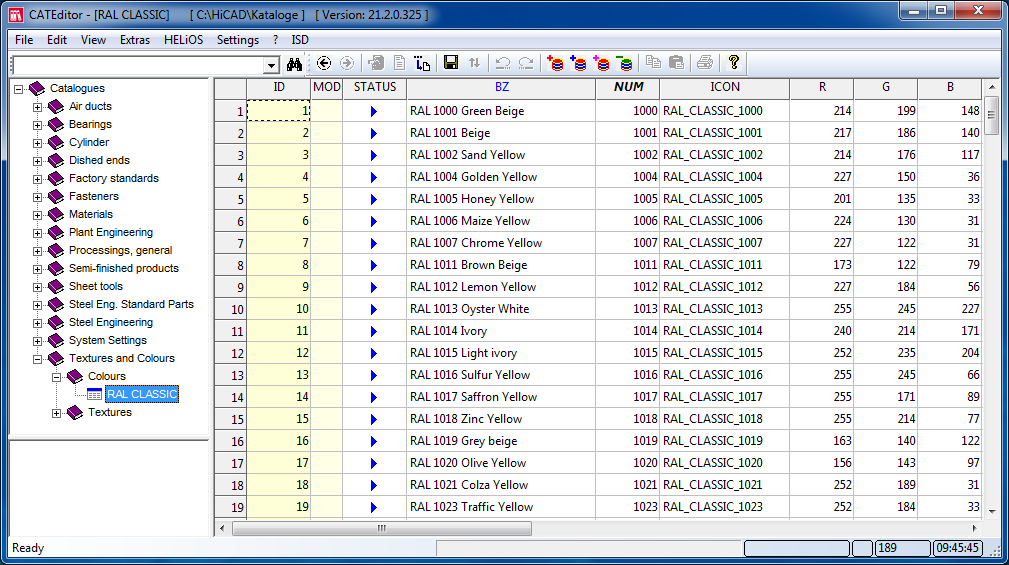Image resolution: width=1009 pixels, height=565 pixels.
Task: Click the back arrow navigation icon
Action: click(324, 63)
